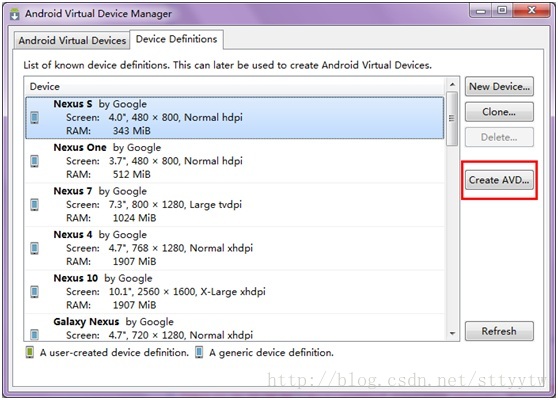Viewport: 558px width, 400px height.
Task: Click the blue generic device legend icon
Action: tap(199, 352)
